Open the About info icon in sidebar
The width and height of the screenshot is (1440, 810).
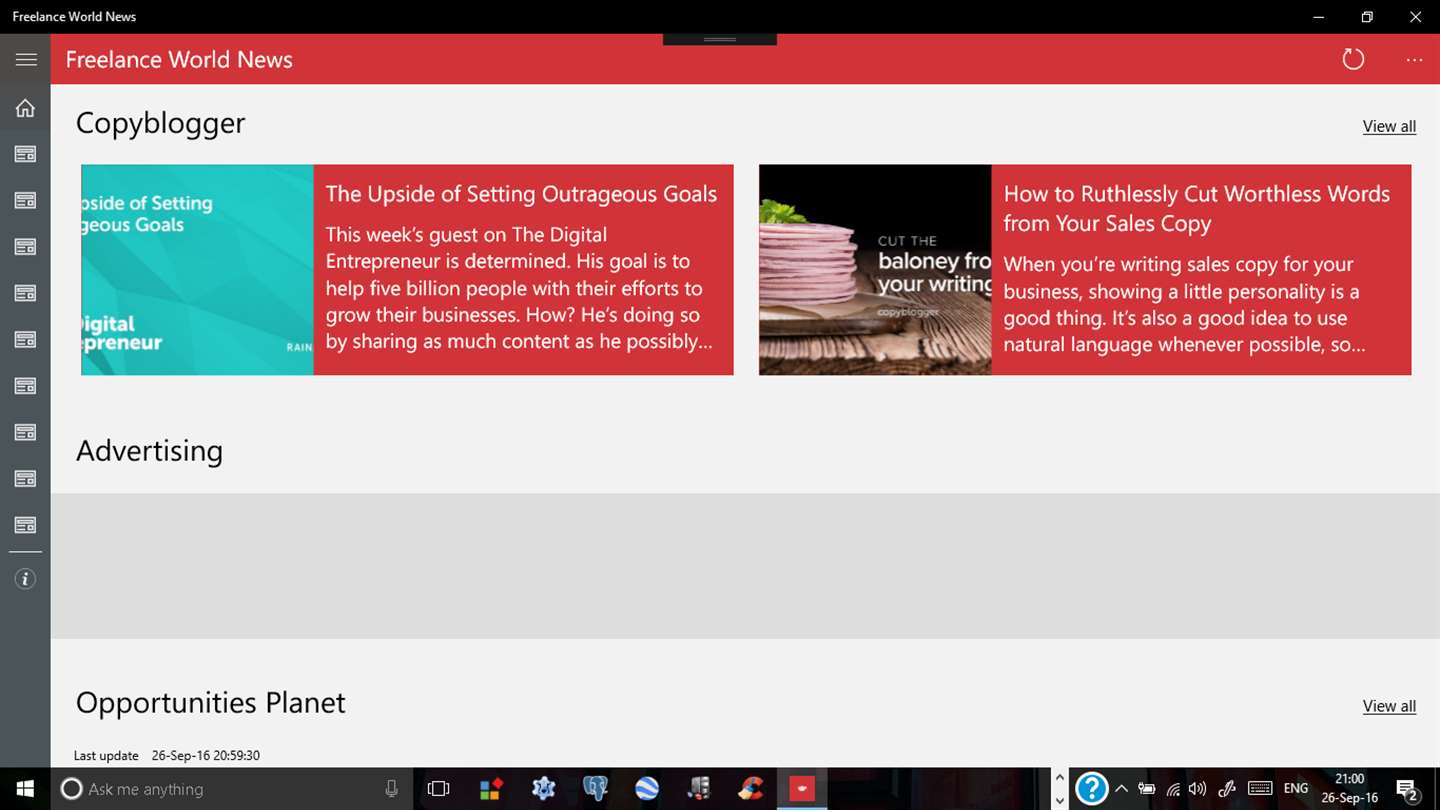(25, 579)
